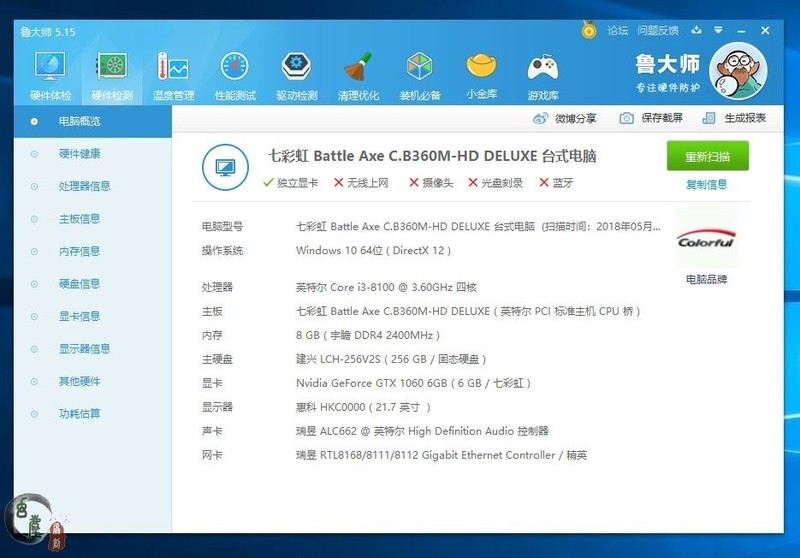Click green 重新扫描 rescan button

pyautogui.click(x=708, y=156)
